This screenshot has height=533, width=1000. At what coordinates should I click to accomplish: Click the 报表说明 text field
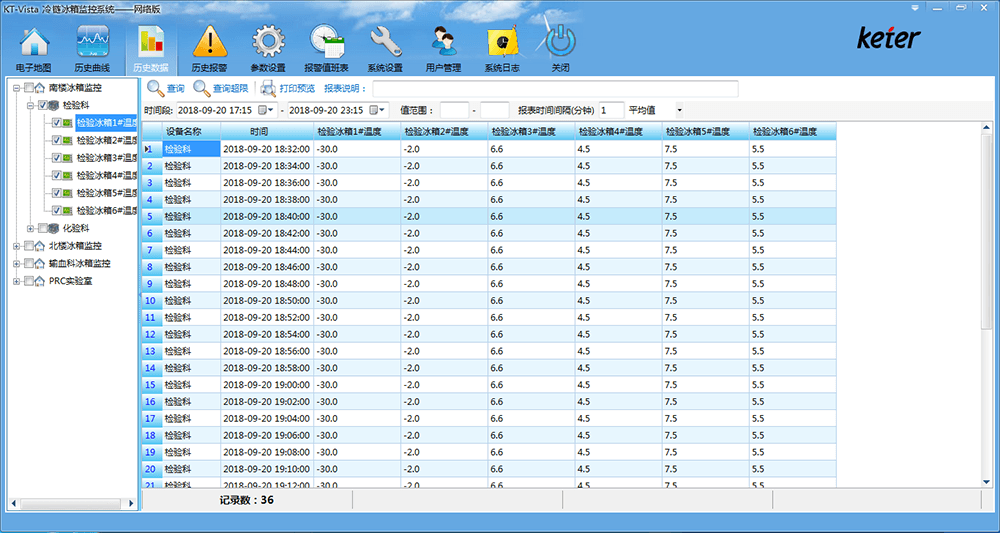pos(555,89)
